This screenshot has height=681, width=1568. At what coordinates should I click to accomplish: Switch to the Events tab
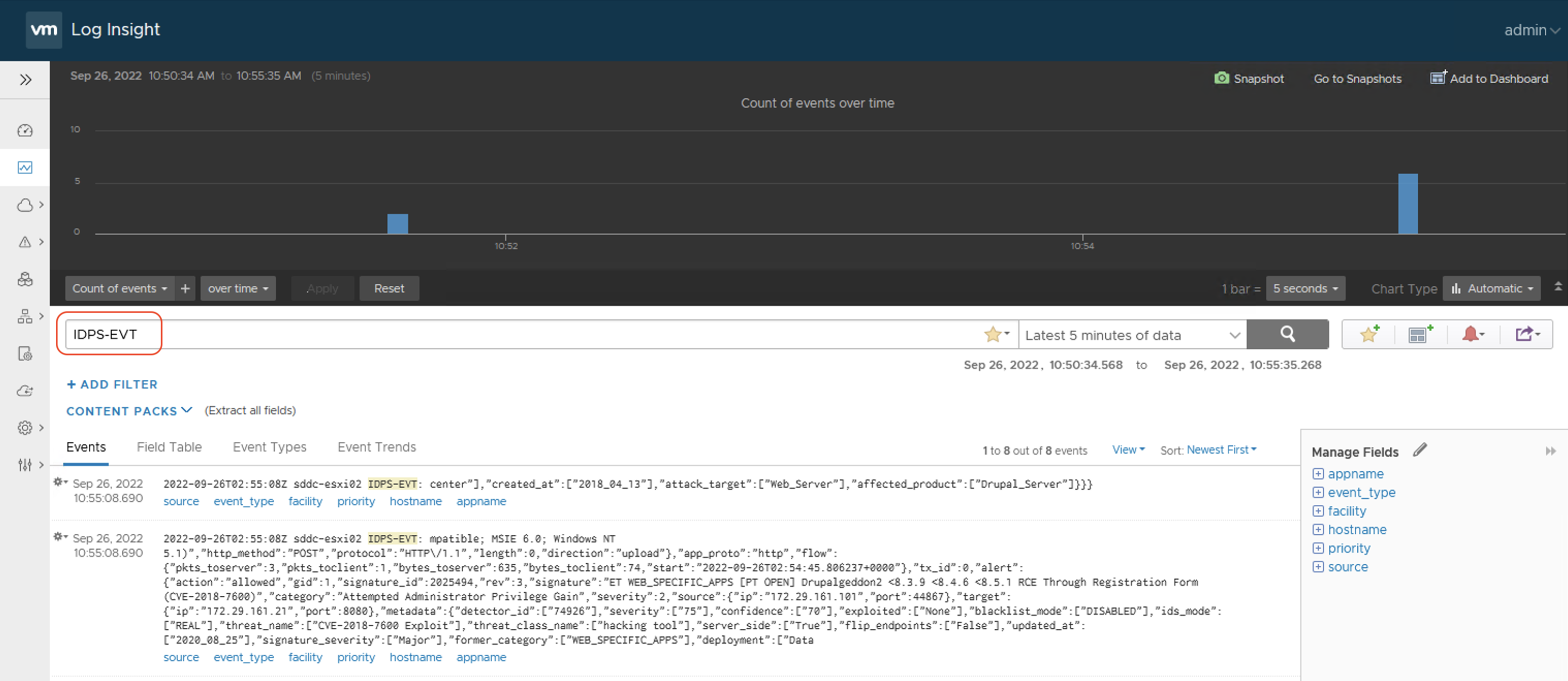point(86,446)
